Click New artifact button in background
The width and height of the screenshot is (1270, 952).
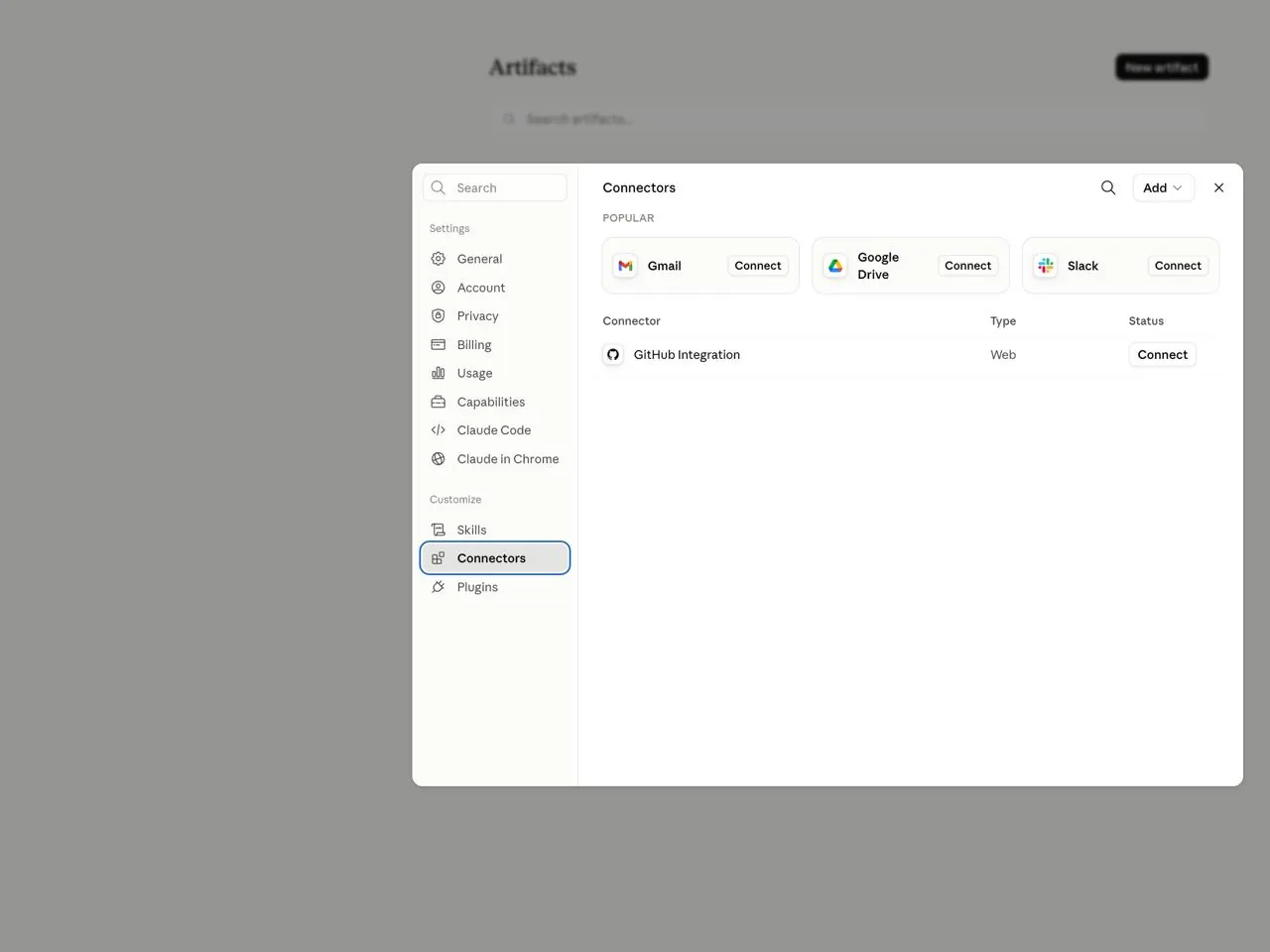coord(1162,67)
